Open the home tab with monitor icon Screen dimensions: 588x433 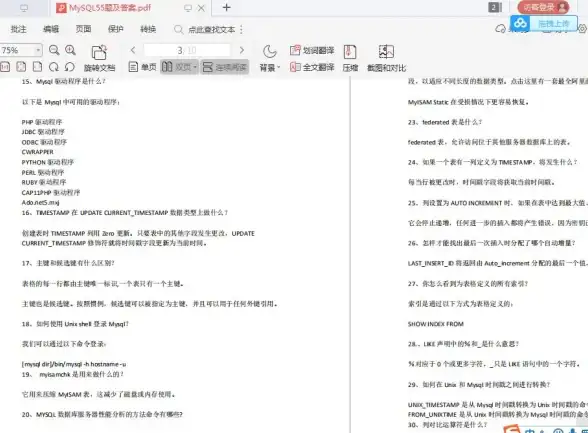[24, 8]
